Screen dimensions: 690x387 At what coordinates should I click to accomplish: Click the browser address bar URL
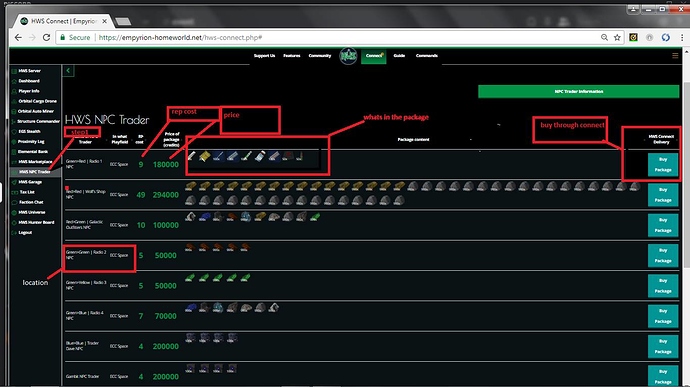tap(180, 38)
